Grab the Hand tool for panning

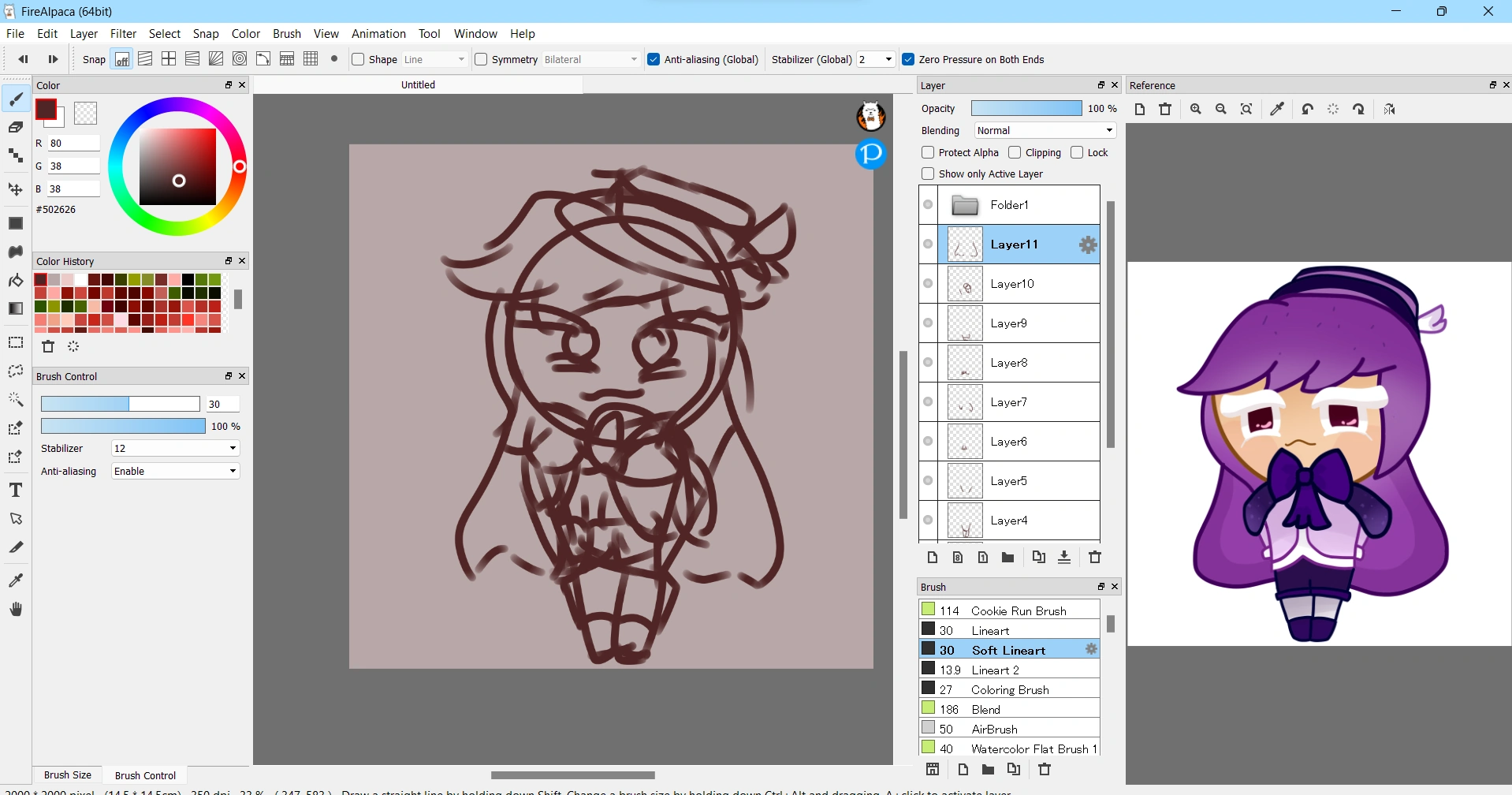pyautogui.click(x=16, y=608)
